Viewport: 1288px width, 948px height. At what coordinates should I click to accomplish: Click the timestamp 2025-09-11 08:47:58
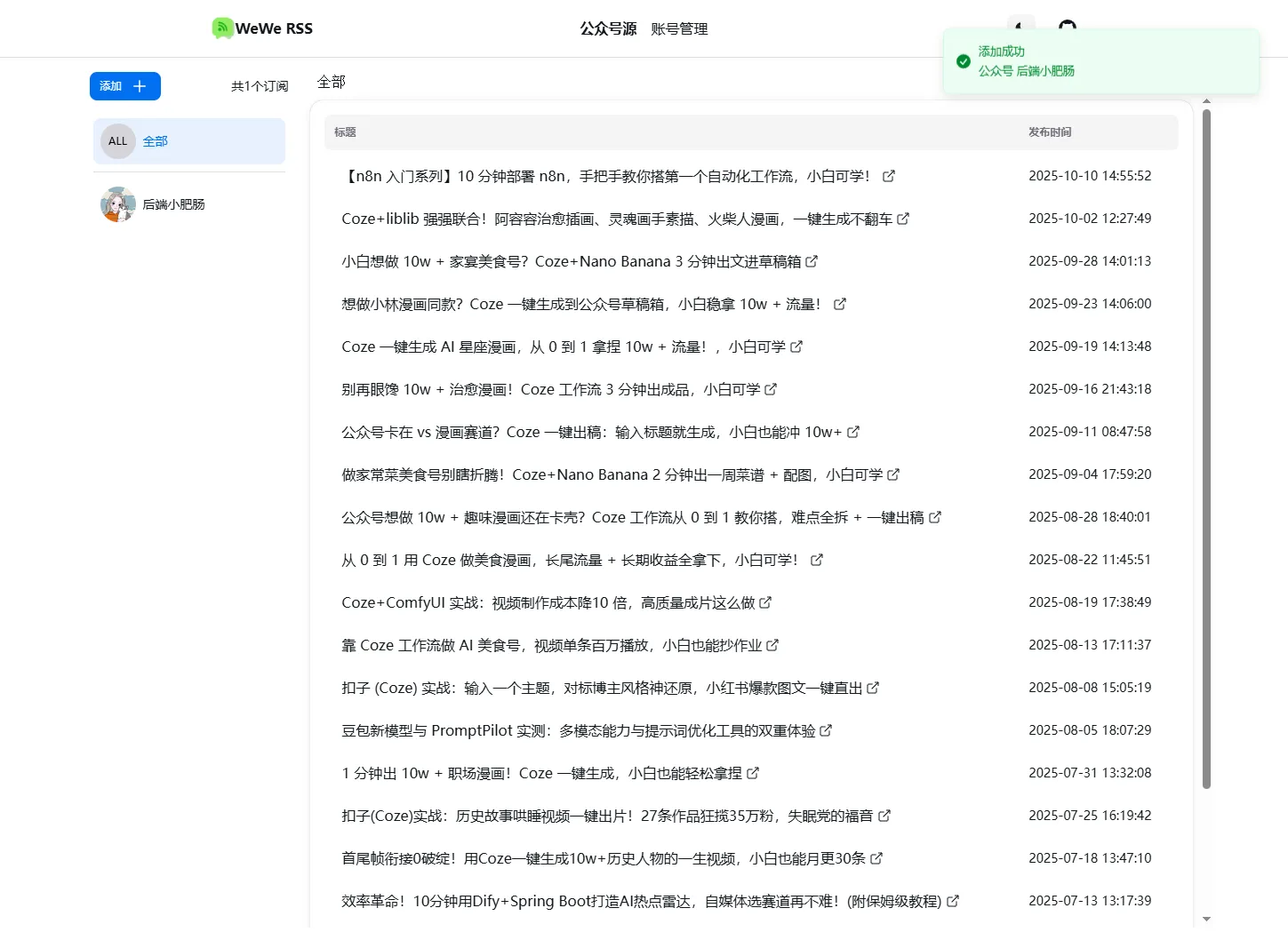pos(1090,432)
